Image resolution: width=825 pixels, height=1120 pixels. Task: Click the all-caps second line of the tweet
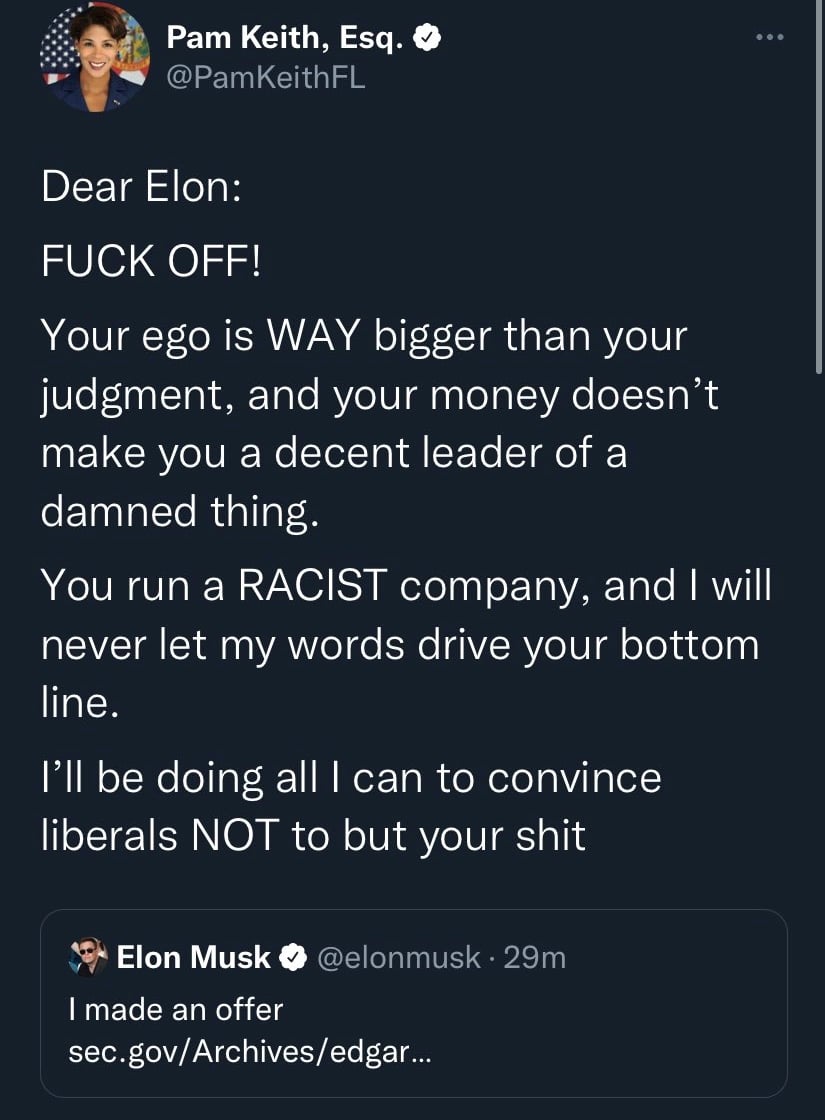150,263
